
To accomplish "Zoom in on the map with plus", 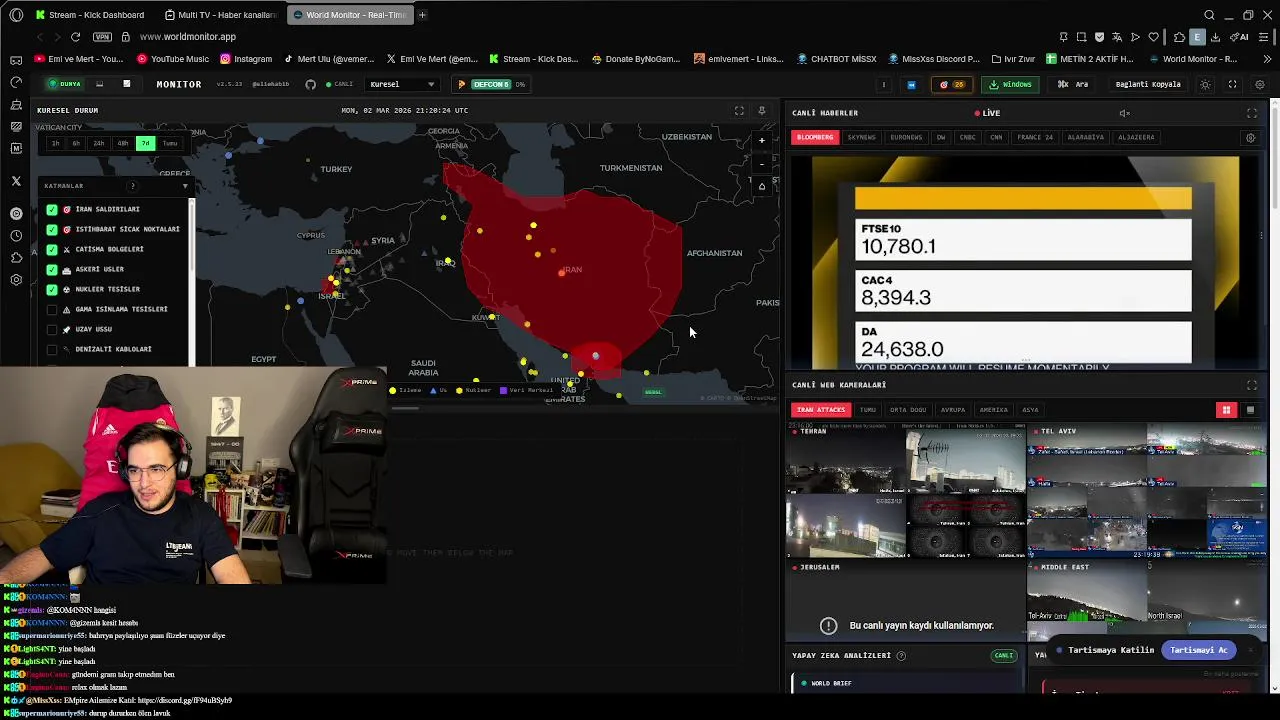I will (x=762, y=141).
